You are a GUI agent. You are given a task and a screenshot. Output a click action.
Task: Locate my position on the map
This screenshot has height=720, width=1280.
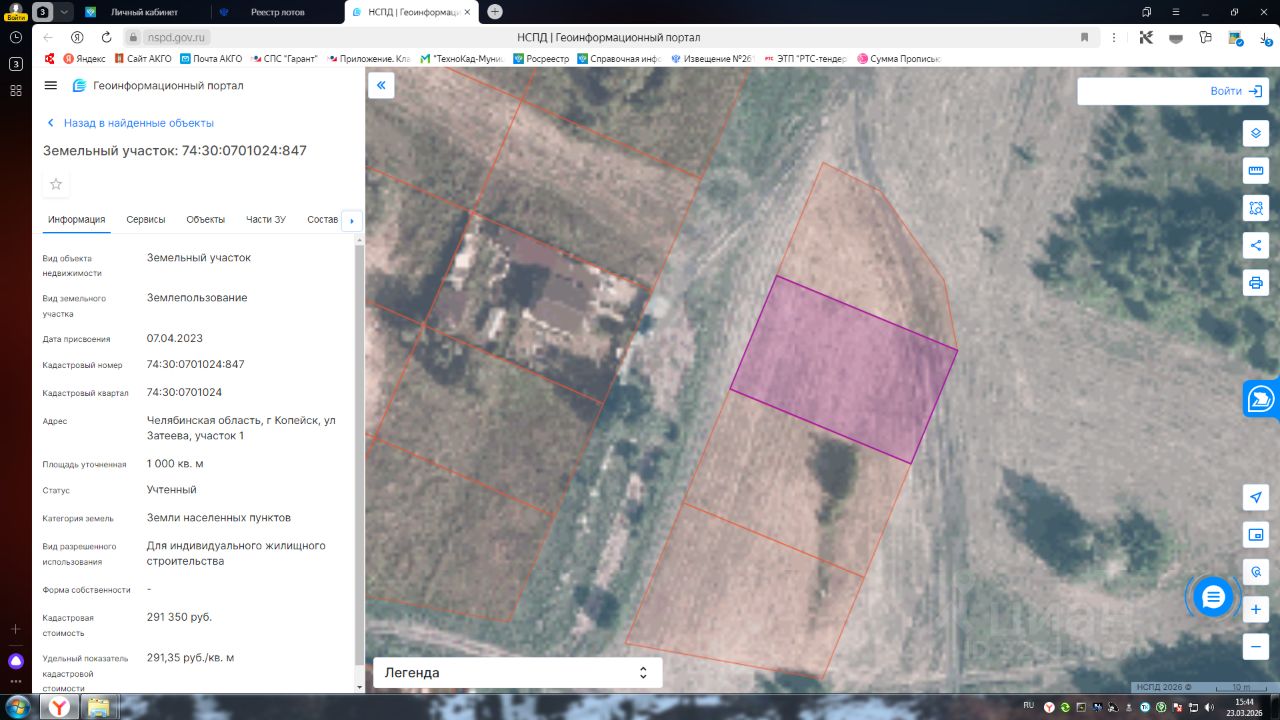tap(1256, 497)
